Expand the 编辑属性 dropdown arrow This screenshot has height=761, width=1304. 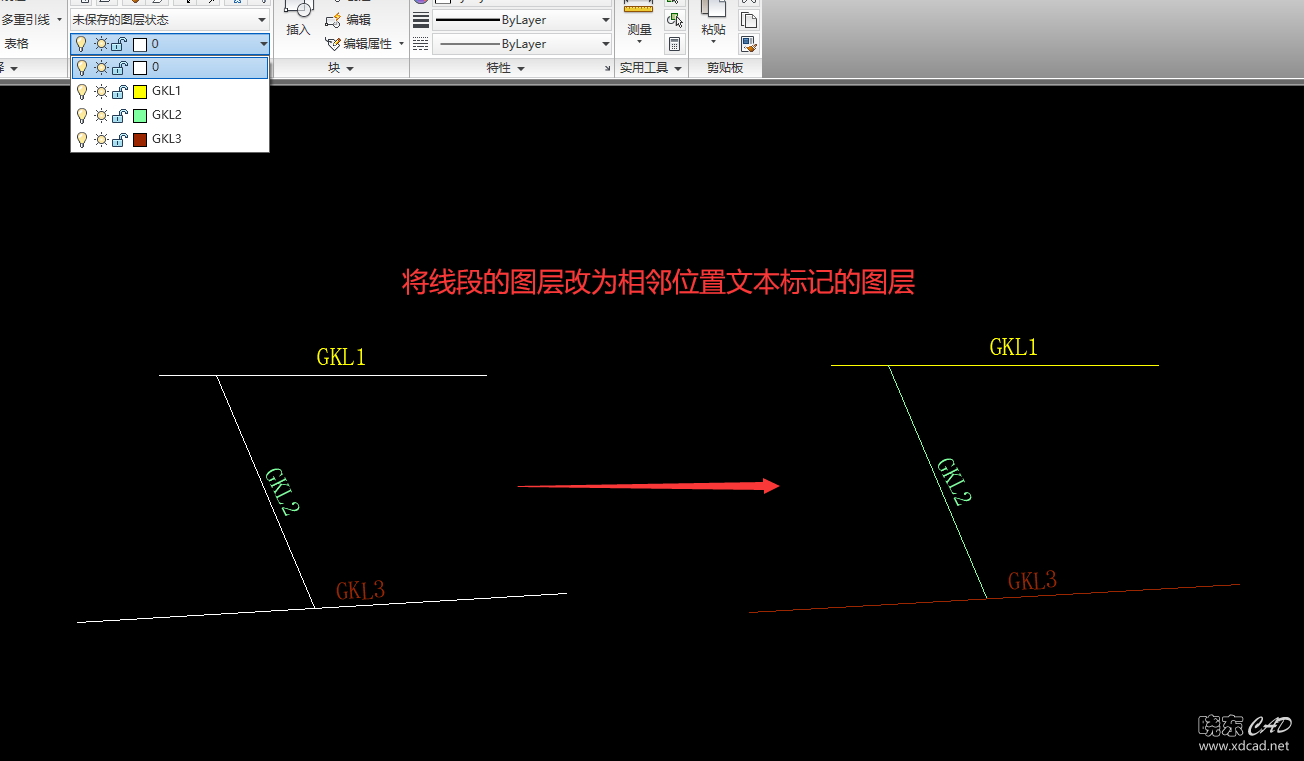click(x=401, y=44)
